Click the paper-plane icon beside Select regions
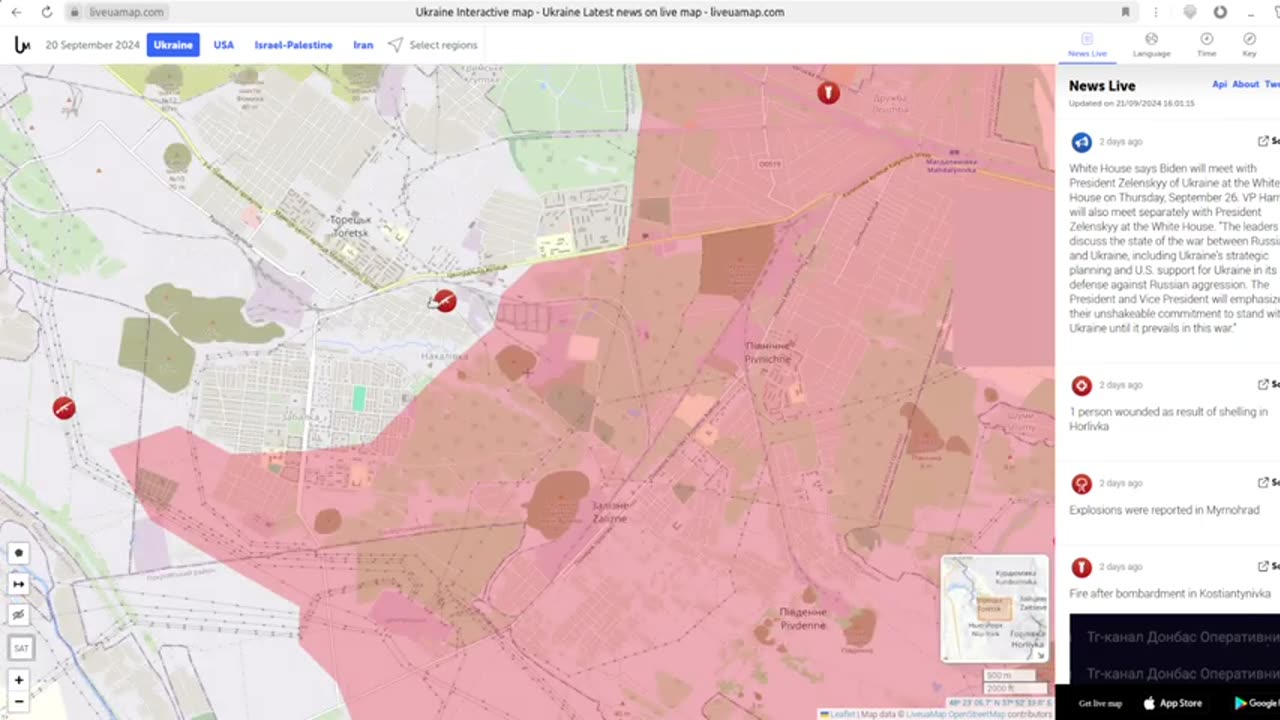1280x720 pixels. [x=396, y=45]
